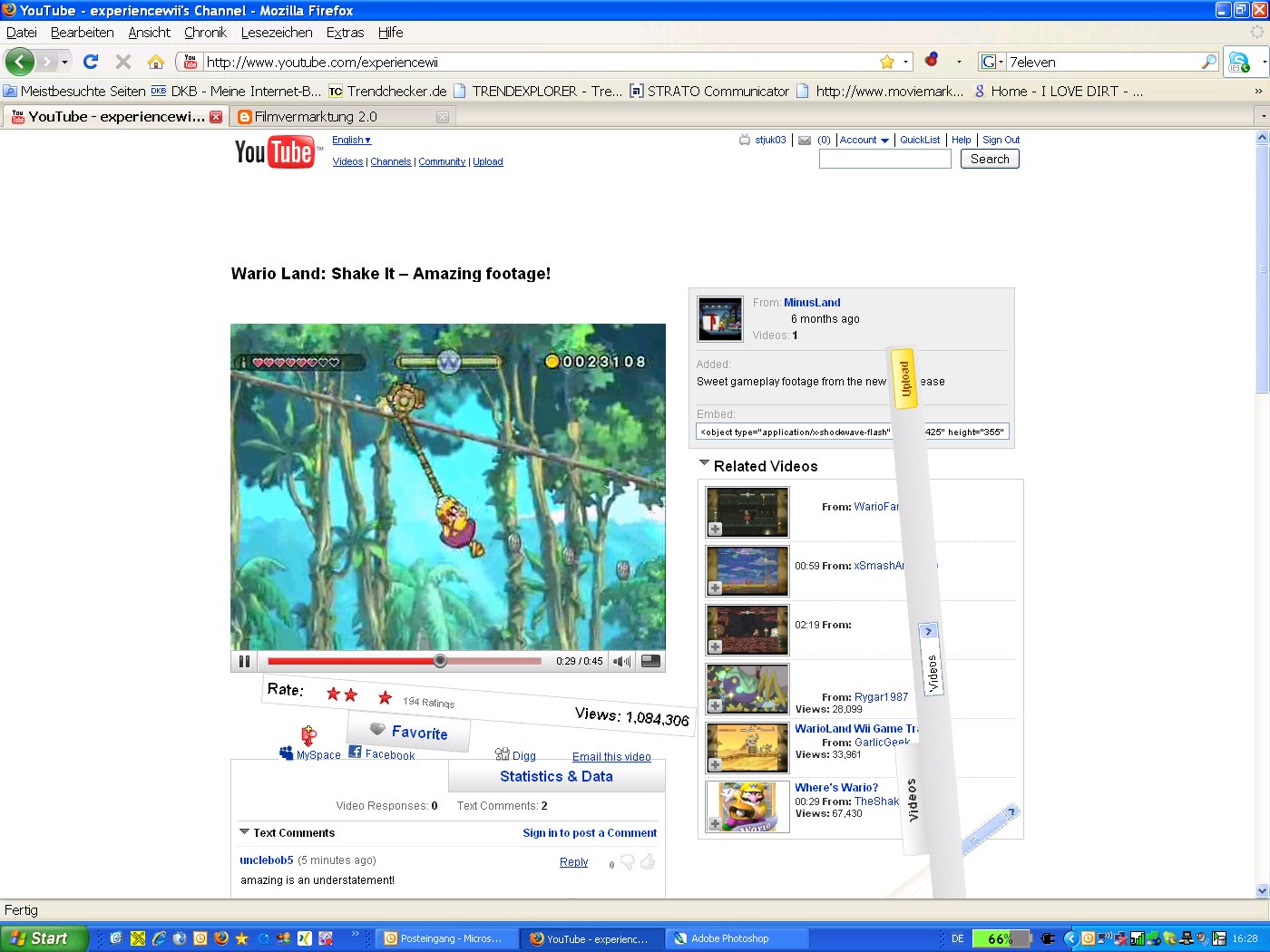The image size is (1270, 952).
Task: Open the Ansicht menu
Action: (150, 33)
